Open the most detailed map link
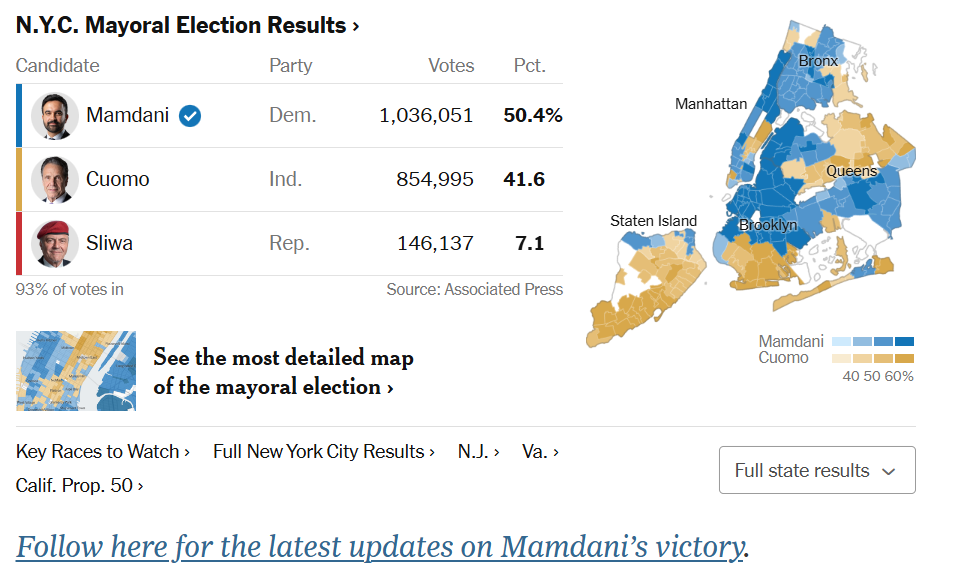Viewport: 955px width, 576px height. pos(283,372)
